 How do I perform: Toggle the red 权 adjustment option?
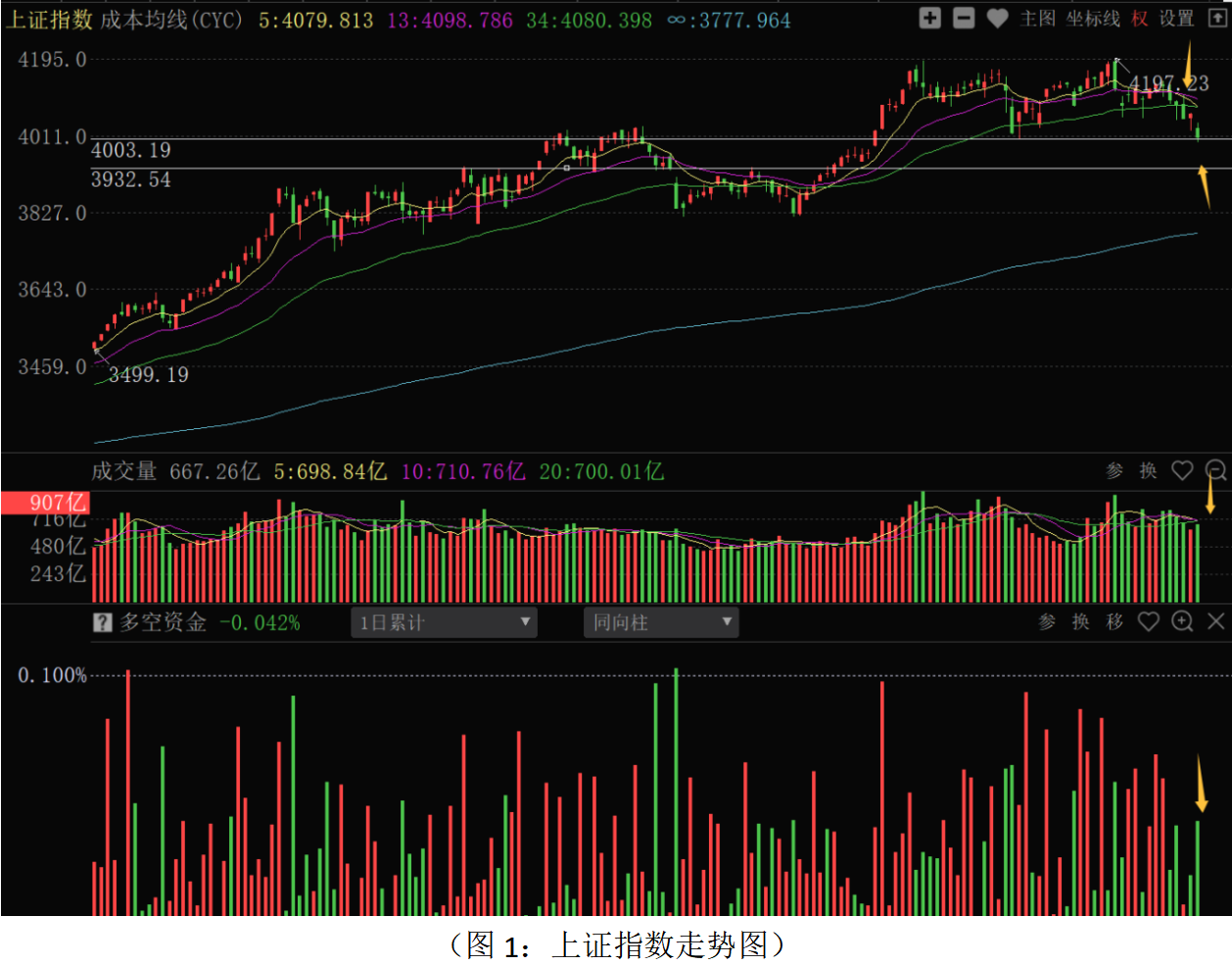point(1139,19)
